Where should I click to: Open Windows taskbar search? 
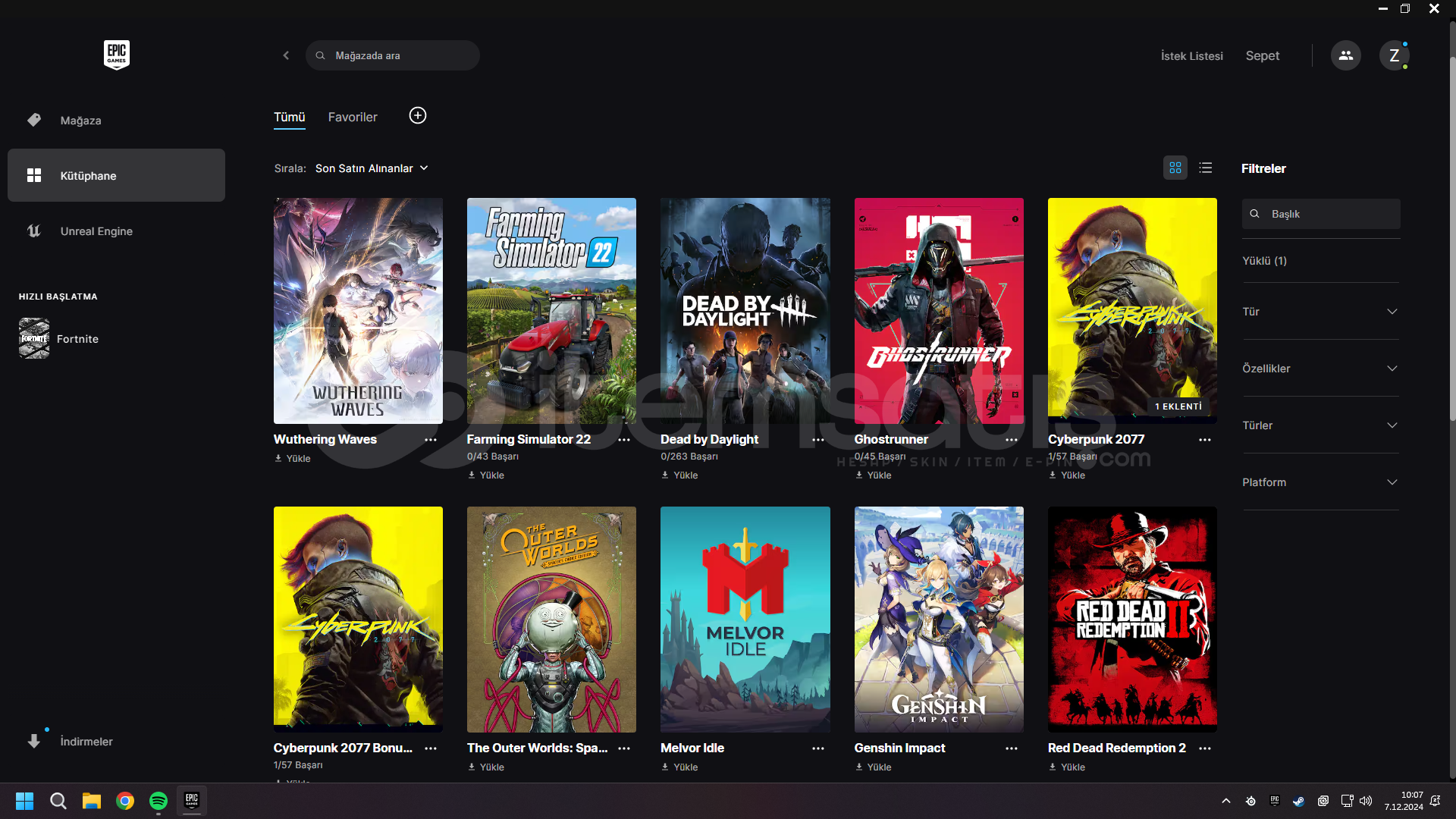point(58,801)
